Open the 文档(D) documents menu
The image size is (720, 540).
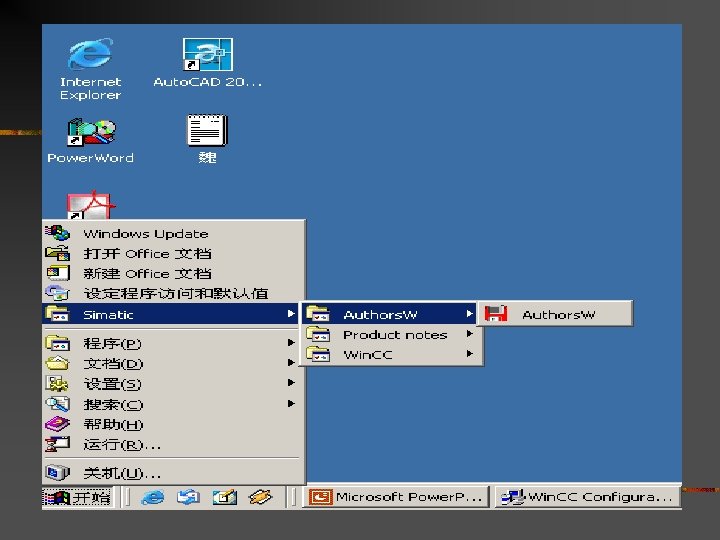point(173,364)
